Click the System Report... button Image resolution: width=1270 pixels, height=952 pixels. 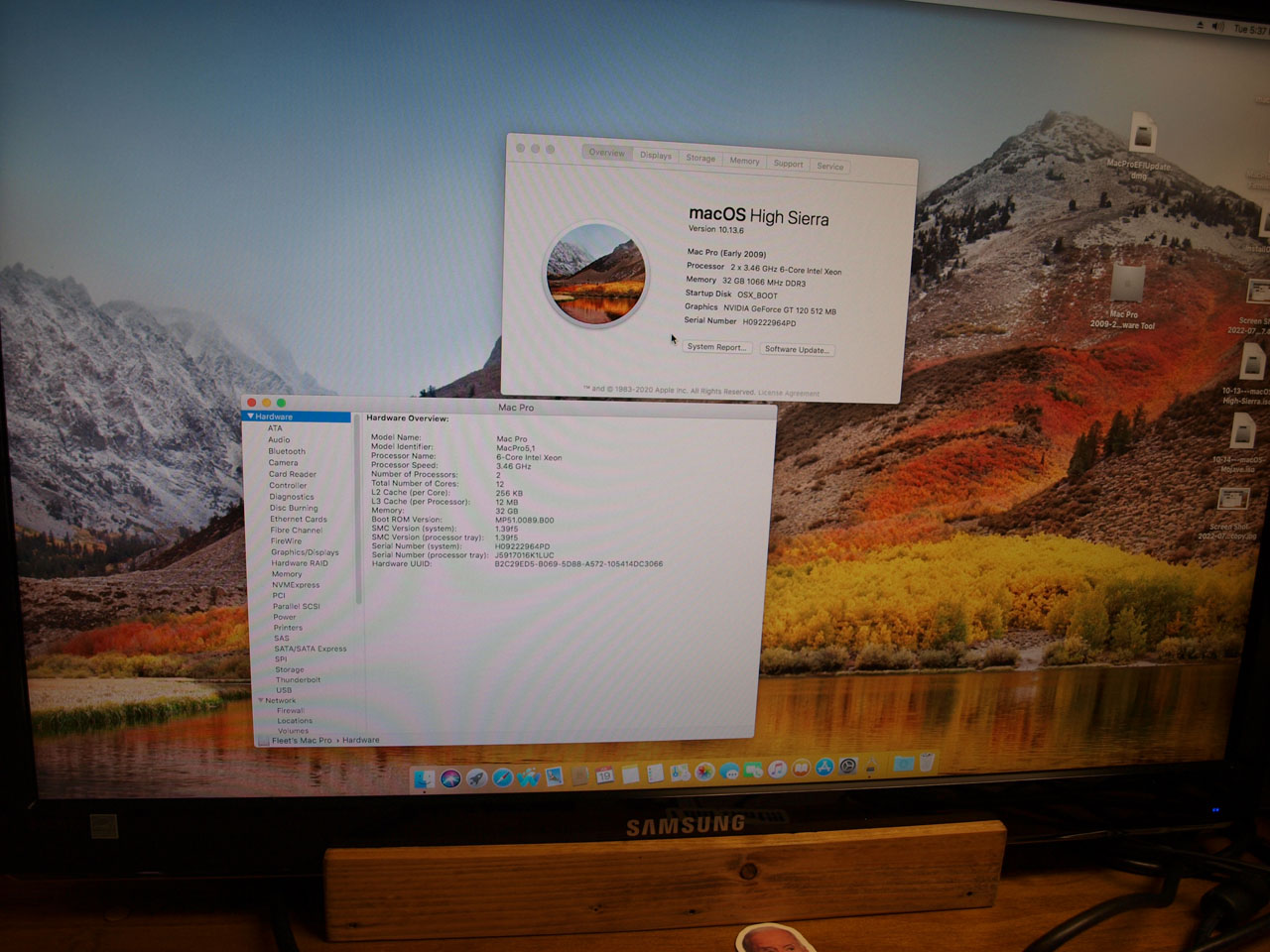[x=716, y=347]
